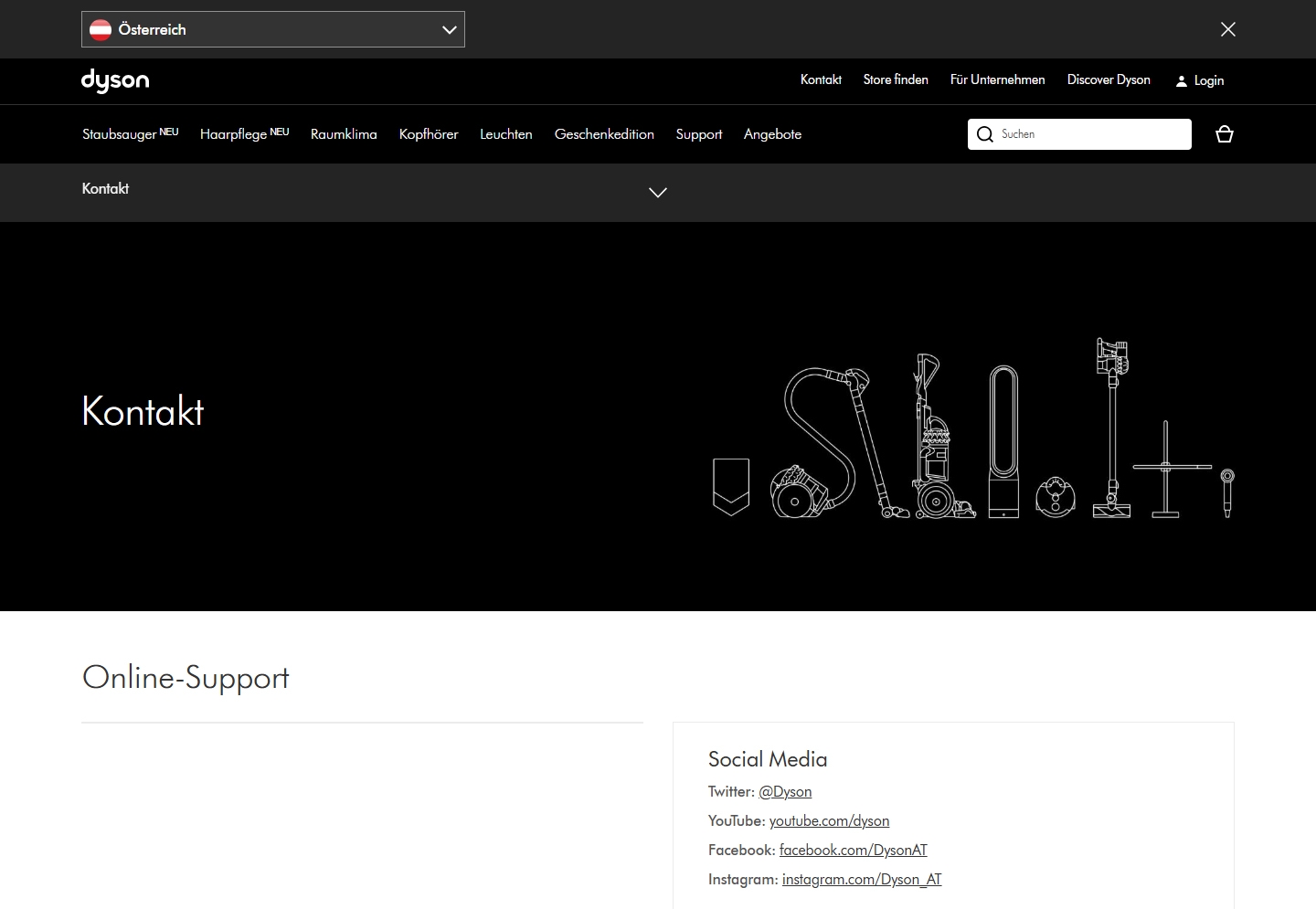Open the Leuchten menu
Viewport: 1316px width, 909px height.
coord(506,134)
